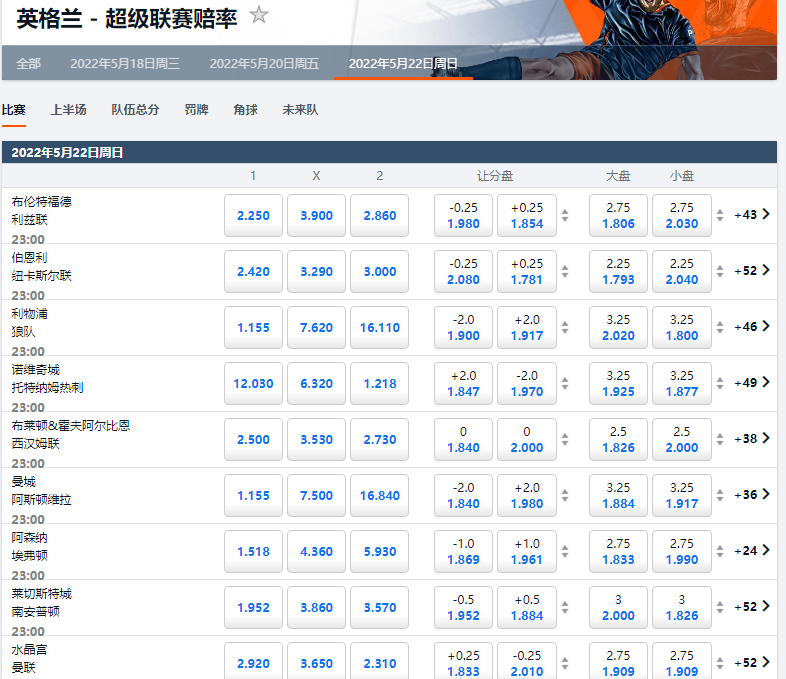Open the 布莱顿&霍夫阿尔比恩 match details
Viewport: 786px width, 679px height.
click(x=71, y=434)
